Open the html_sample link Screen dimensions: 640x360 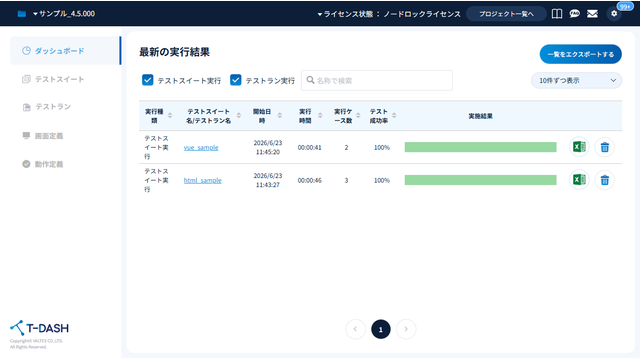pos(202,180)
